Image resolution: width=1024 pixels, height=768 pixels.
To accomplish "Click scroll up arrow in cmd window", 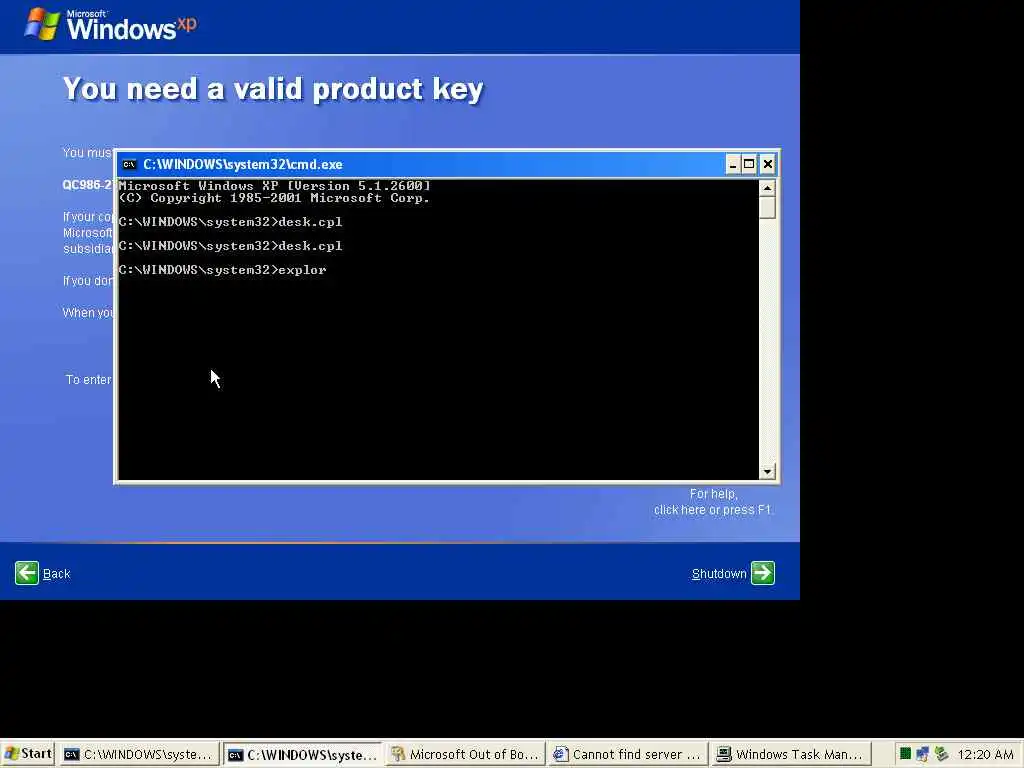I will tap(767, 188).
